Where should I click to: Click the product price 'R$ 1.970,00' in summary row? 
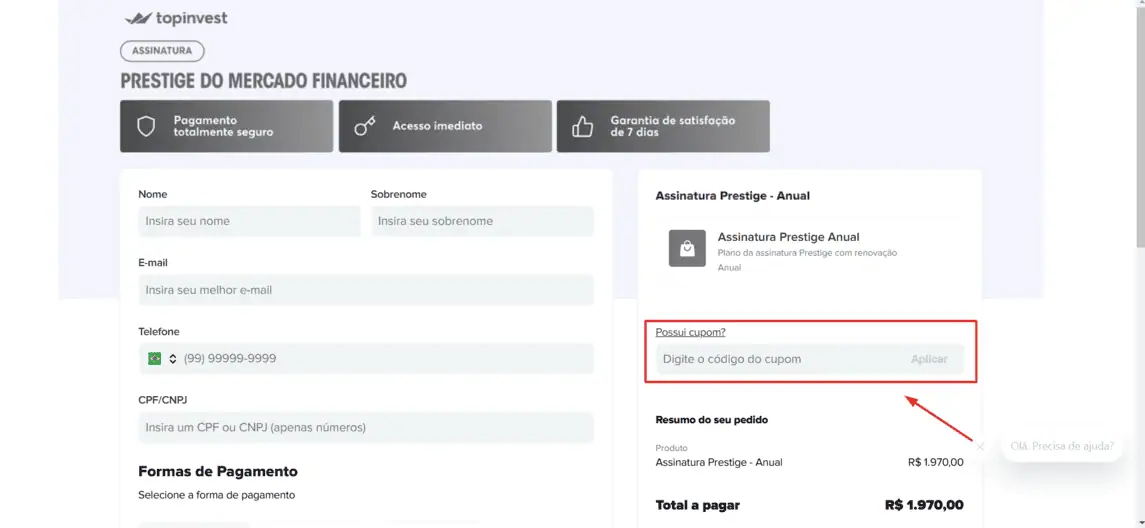[935, 462]
